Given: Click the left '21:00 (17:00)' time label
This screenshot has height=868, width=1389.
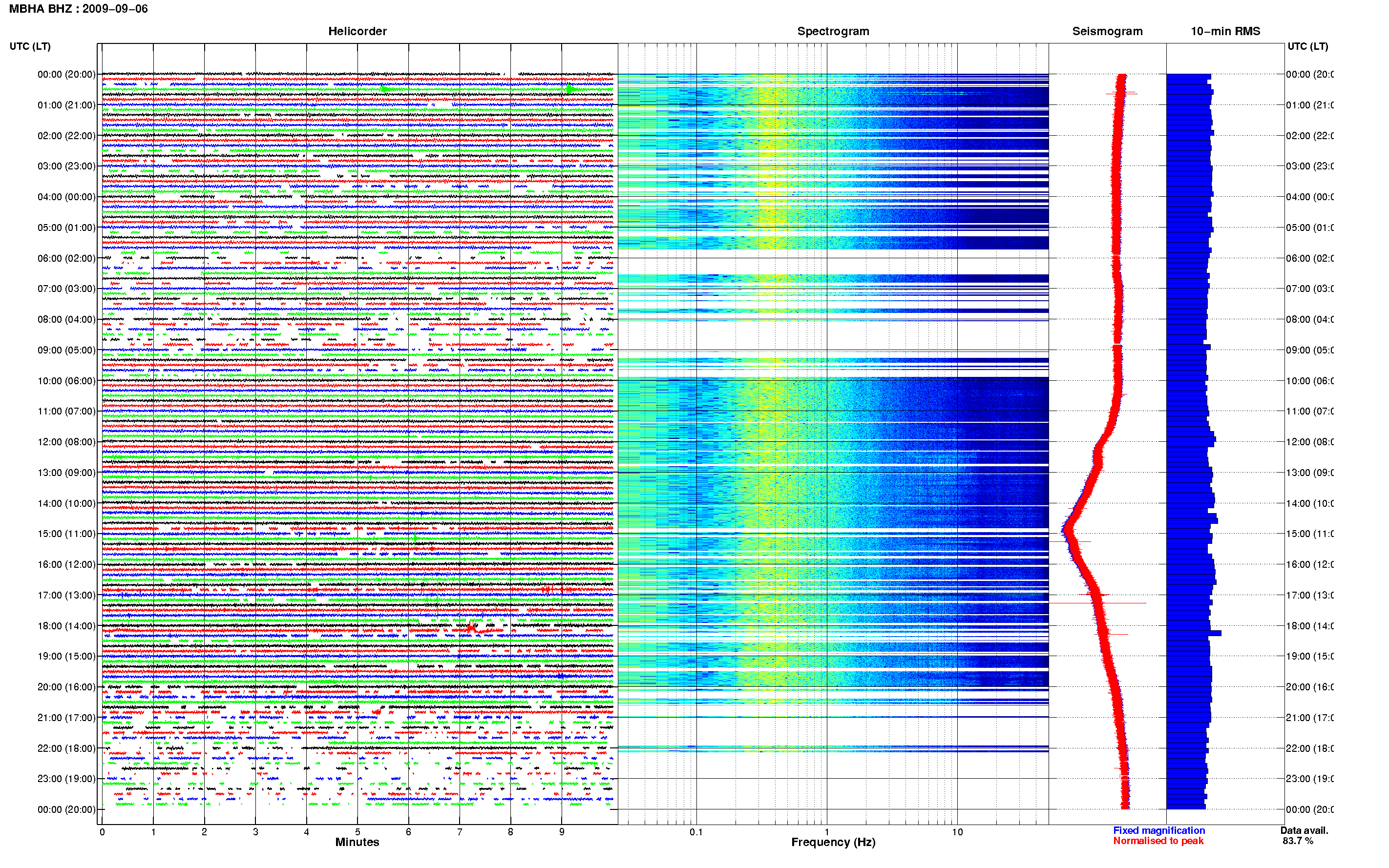Looking at the screenshot, I should click(x=66, y=718).
